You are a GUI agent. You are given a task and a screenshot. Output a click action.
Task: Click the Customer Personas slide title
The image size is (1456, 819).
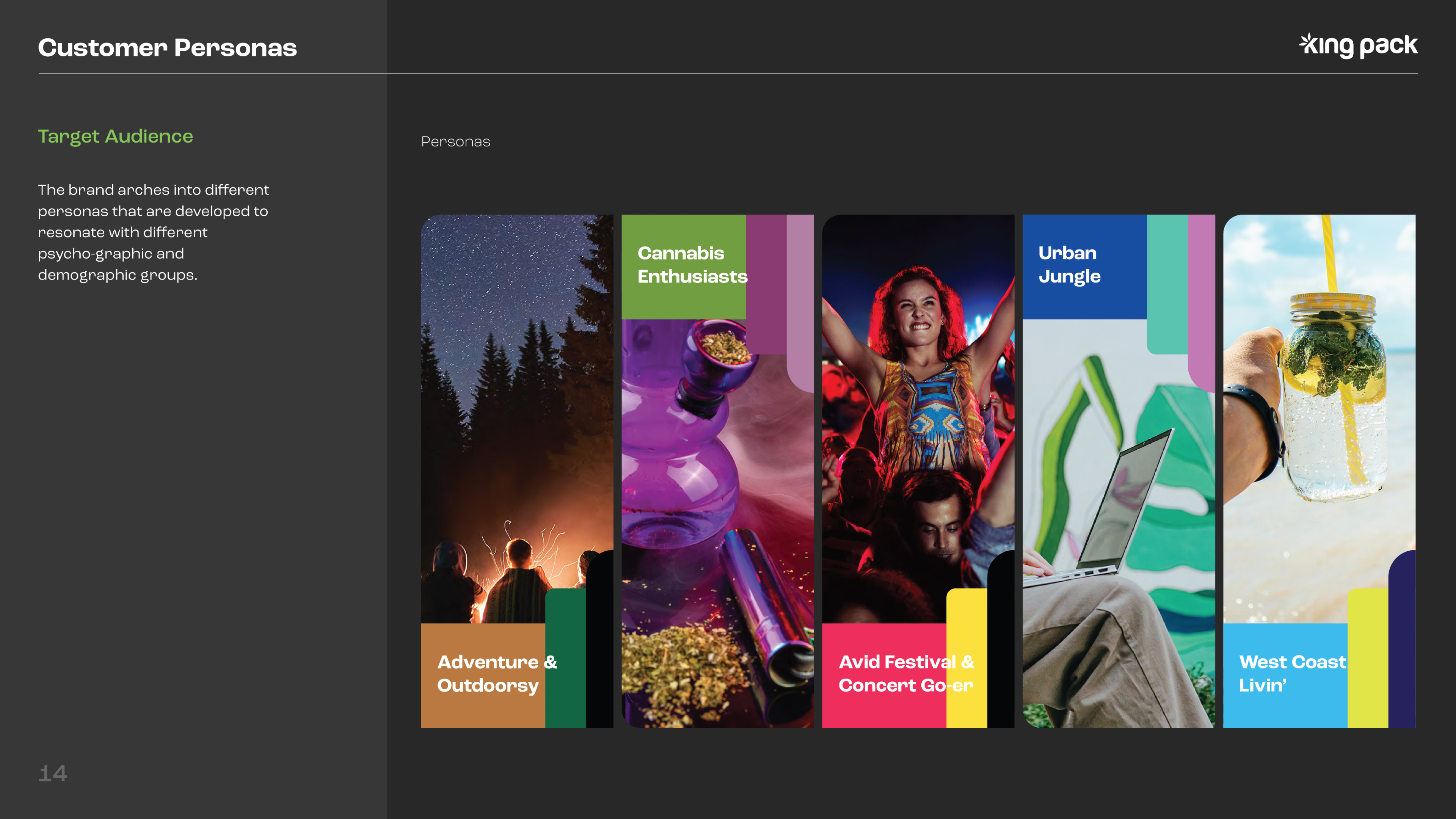coord(167,48)
